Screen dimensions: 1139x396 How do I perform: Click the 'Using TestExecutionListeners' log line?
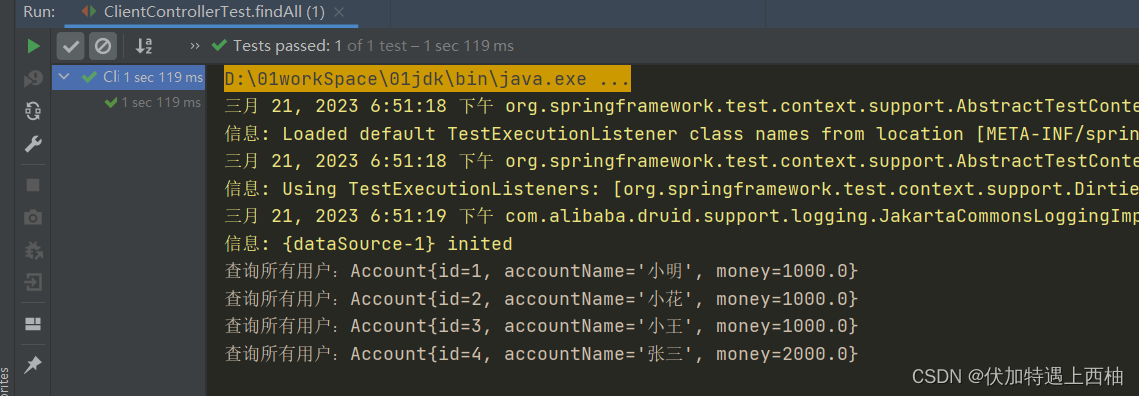click(x=681, y=189)
